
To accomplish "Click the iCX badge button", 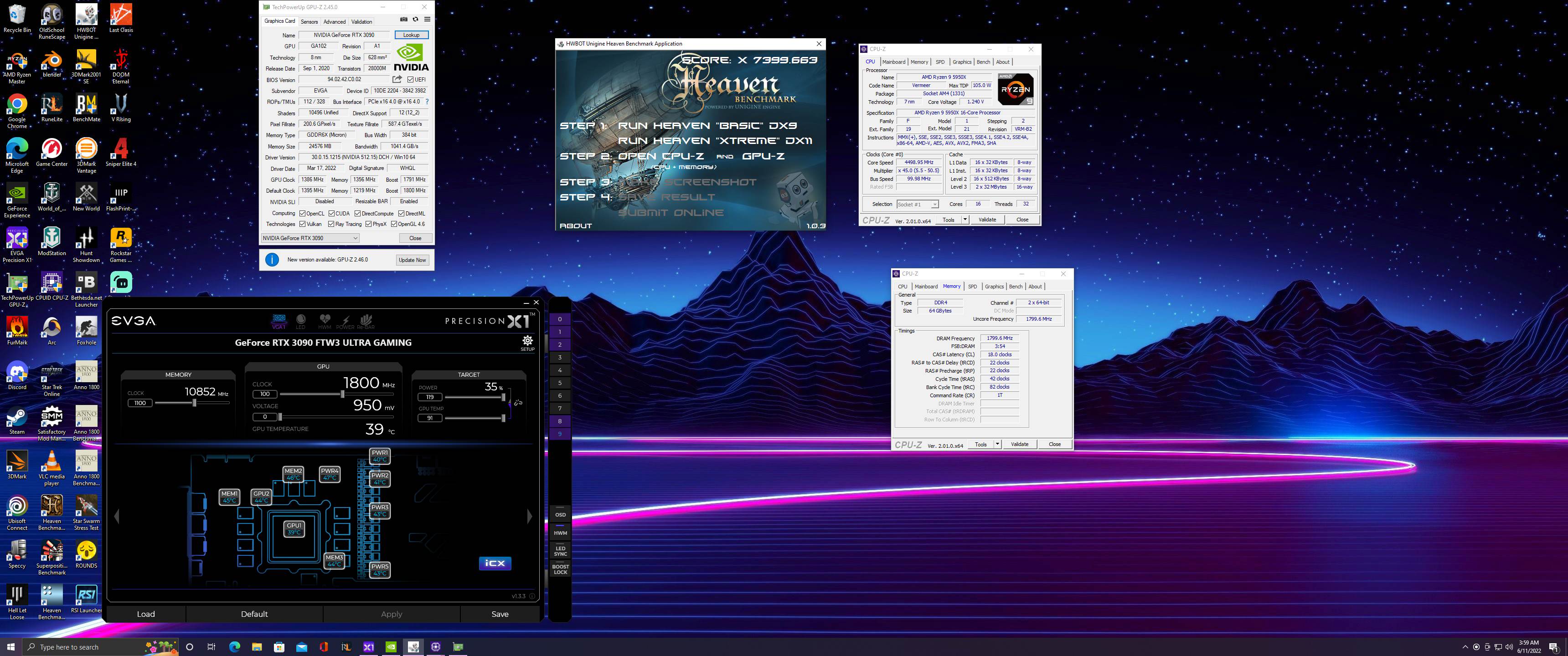I will [495, 563].
